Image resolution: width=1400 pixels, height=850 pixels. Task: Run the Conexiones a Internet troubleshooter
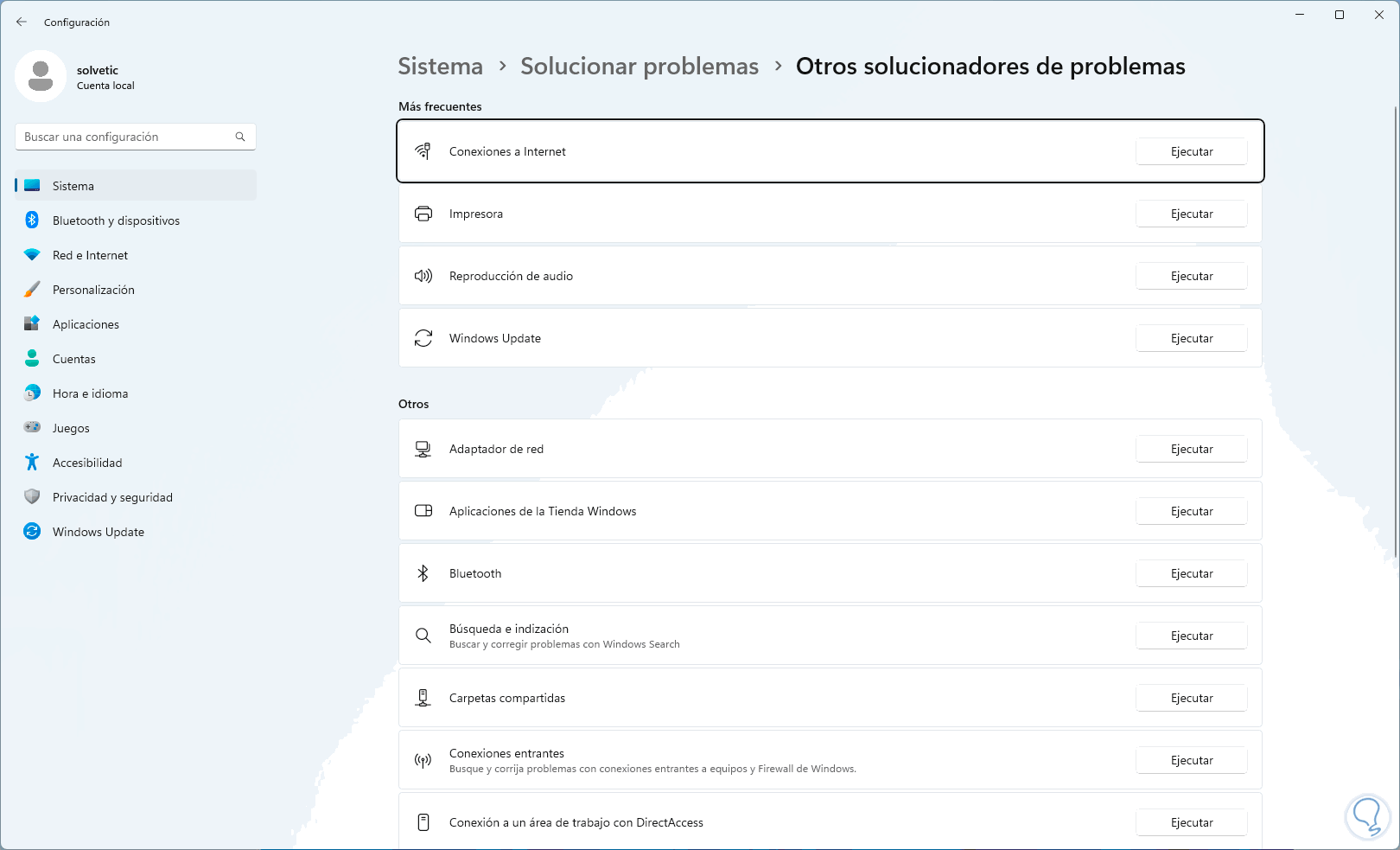(1191, 151)
